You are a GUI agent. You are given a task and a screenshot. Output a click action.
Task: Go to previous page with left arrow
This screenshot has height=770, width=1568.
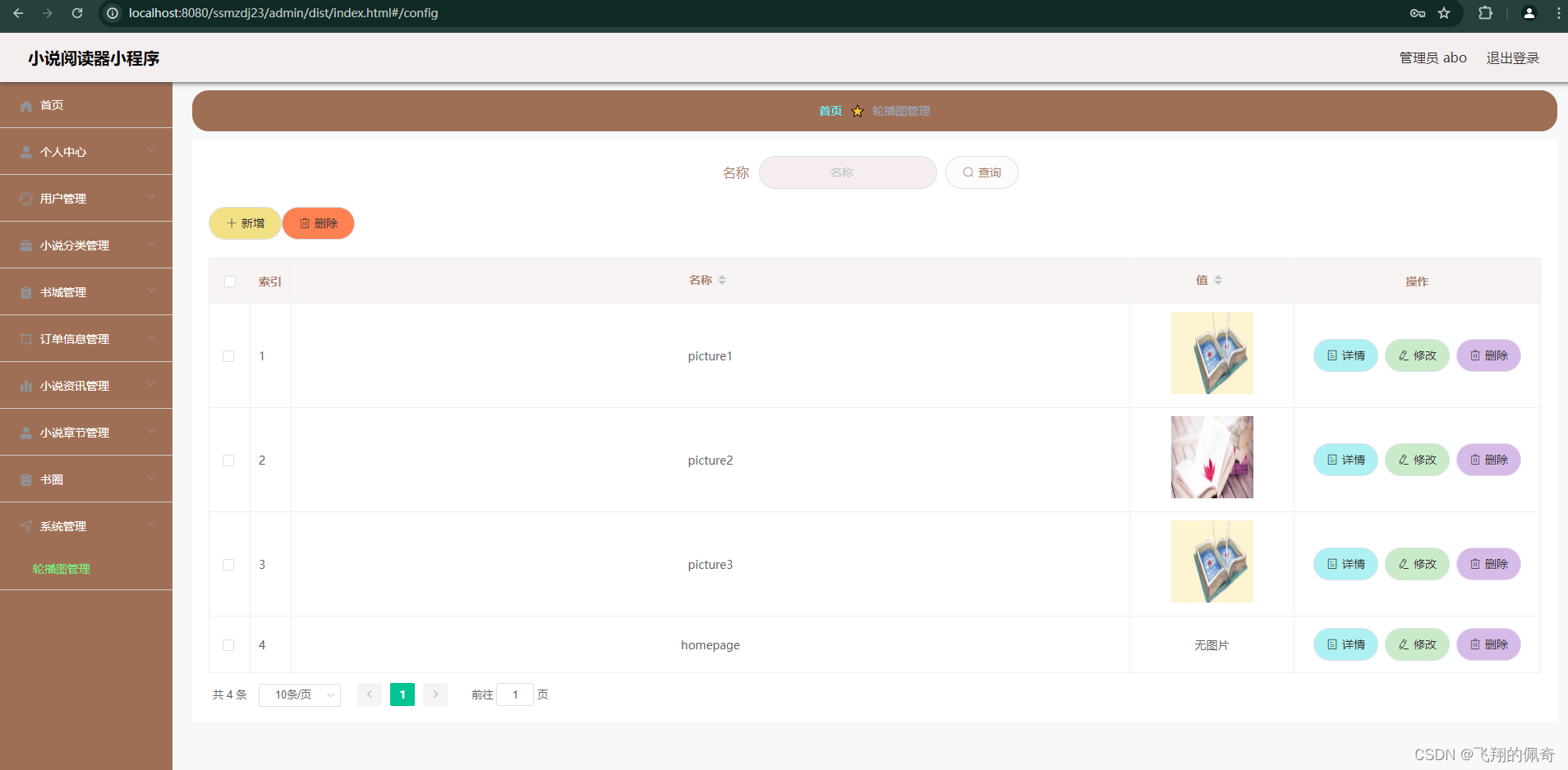(x=370, y=694)
